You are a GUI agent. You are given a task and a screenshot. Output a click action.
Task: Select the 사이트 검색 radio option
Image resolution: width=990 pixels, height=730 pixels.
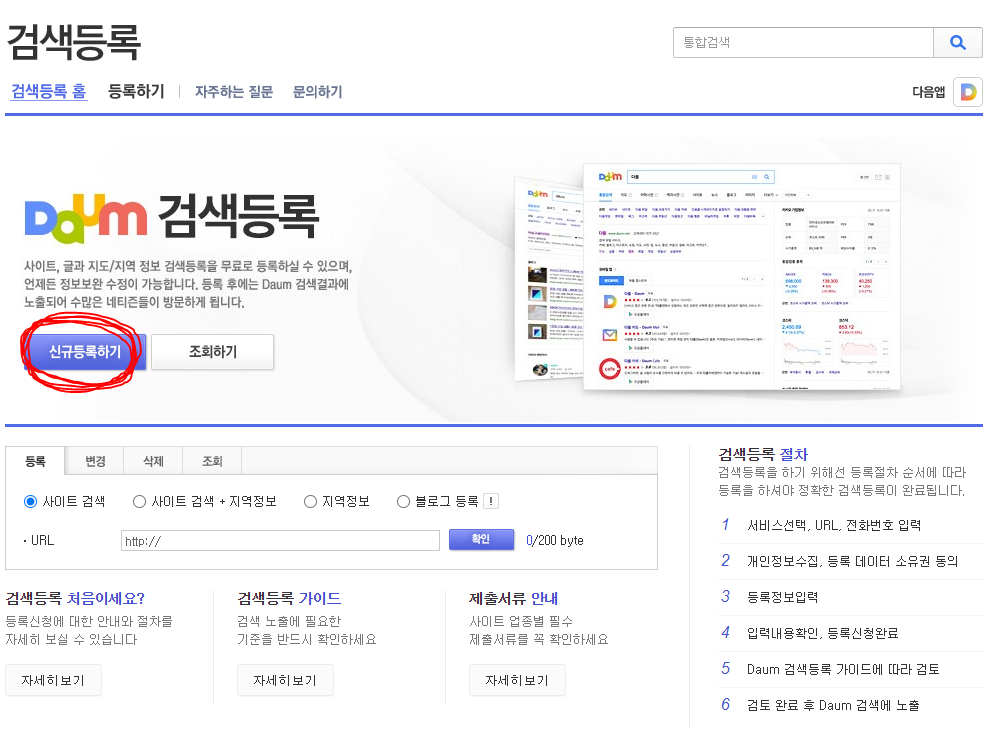pos(30,501)
